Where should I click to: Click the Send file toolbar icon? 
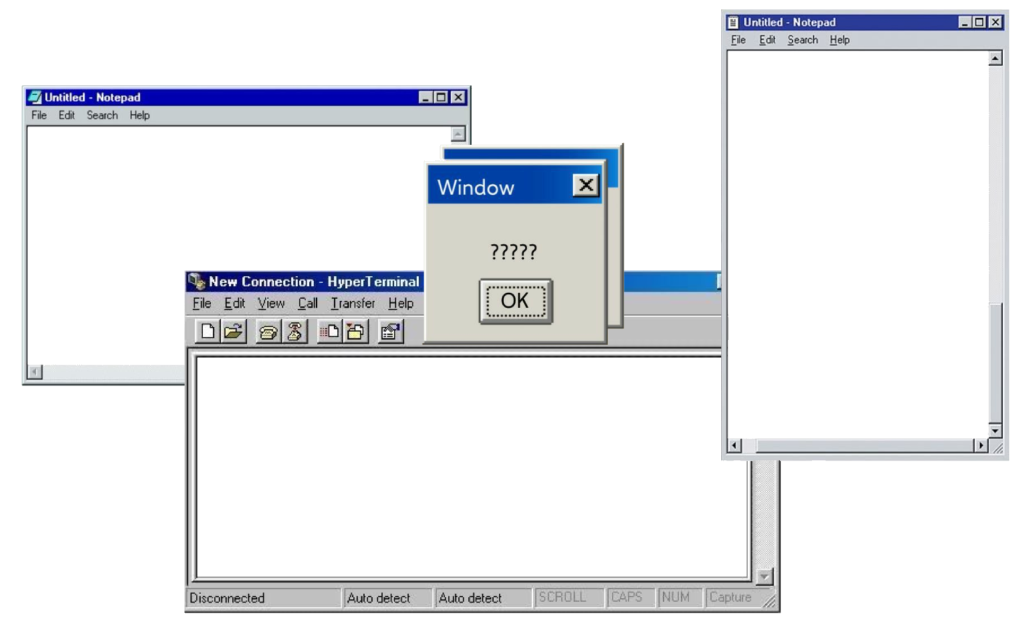(x=329, y=332)
